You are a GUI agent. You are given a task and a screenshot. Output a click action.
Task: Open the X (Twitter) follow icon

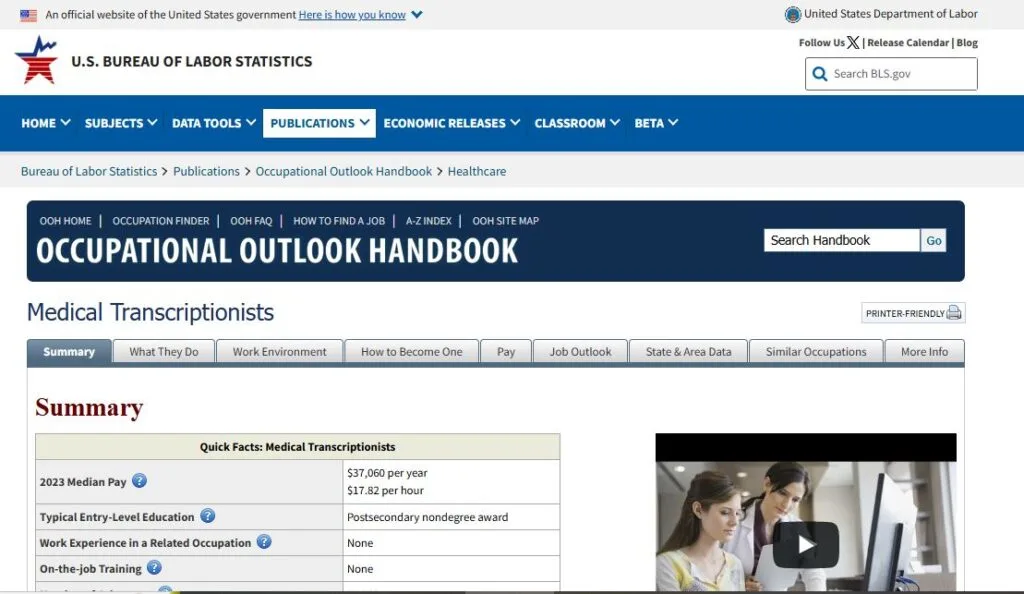point(853,43)
